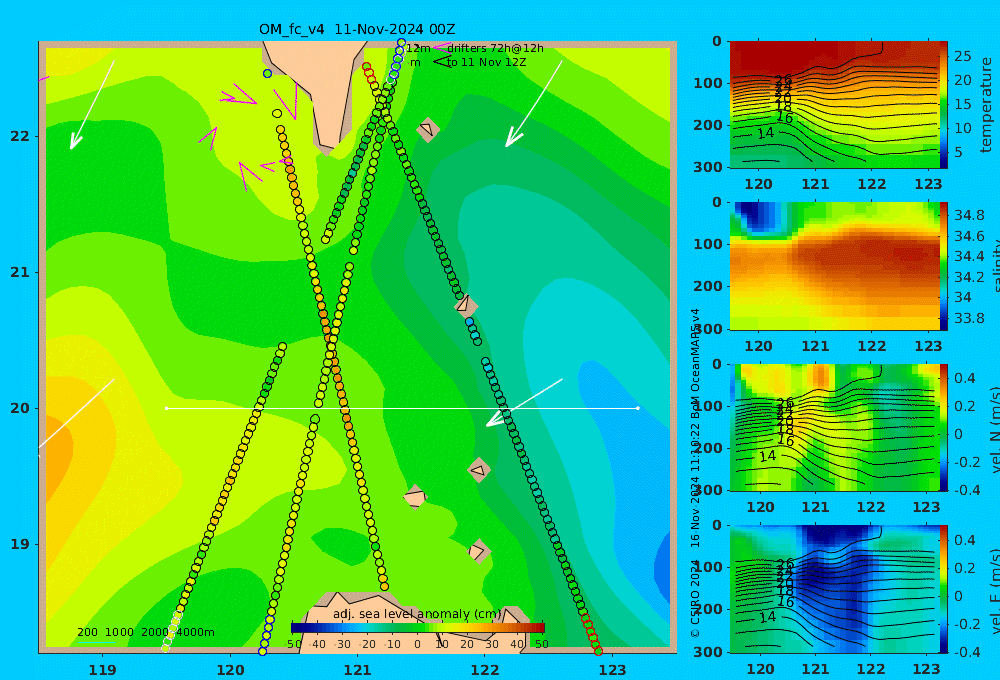Click the 33.8 tick on the salinity color bar
The image size is (1000, 680).
[x=969, y=318]
